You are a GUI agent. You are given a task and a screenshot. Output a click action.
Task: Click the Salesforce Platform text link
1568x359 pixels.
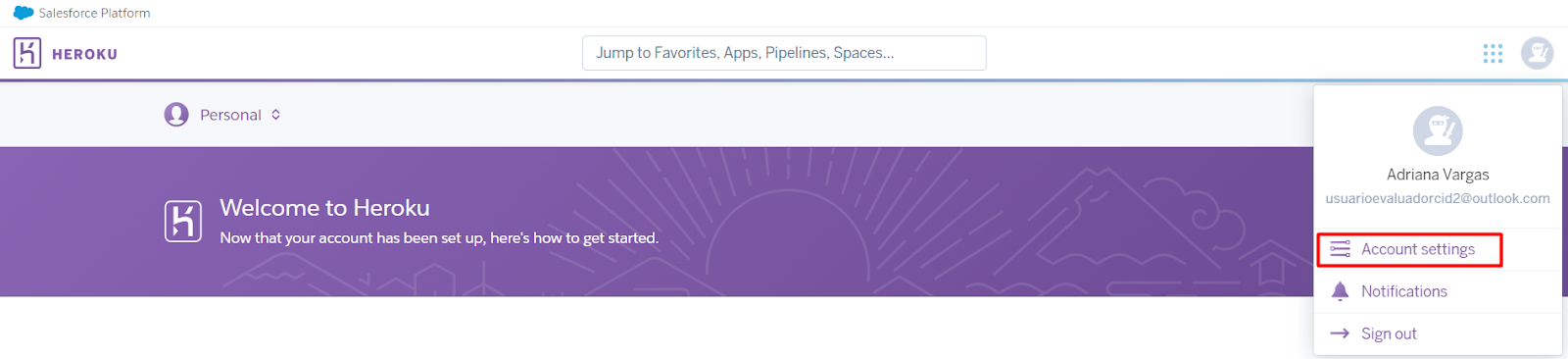[94, 13]
